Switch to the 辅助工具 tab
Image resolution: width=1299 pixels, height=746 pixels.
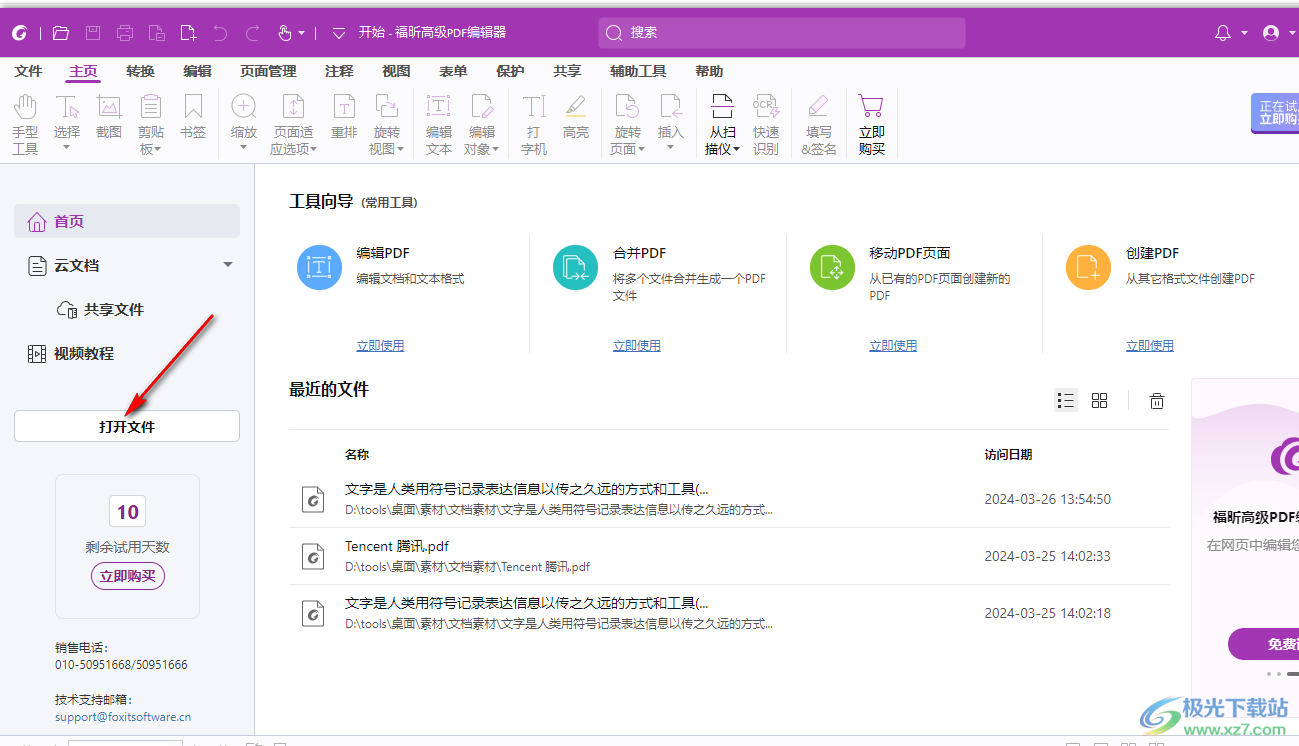[639, 71]
